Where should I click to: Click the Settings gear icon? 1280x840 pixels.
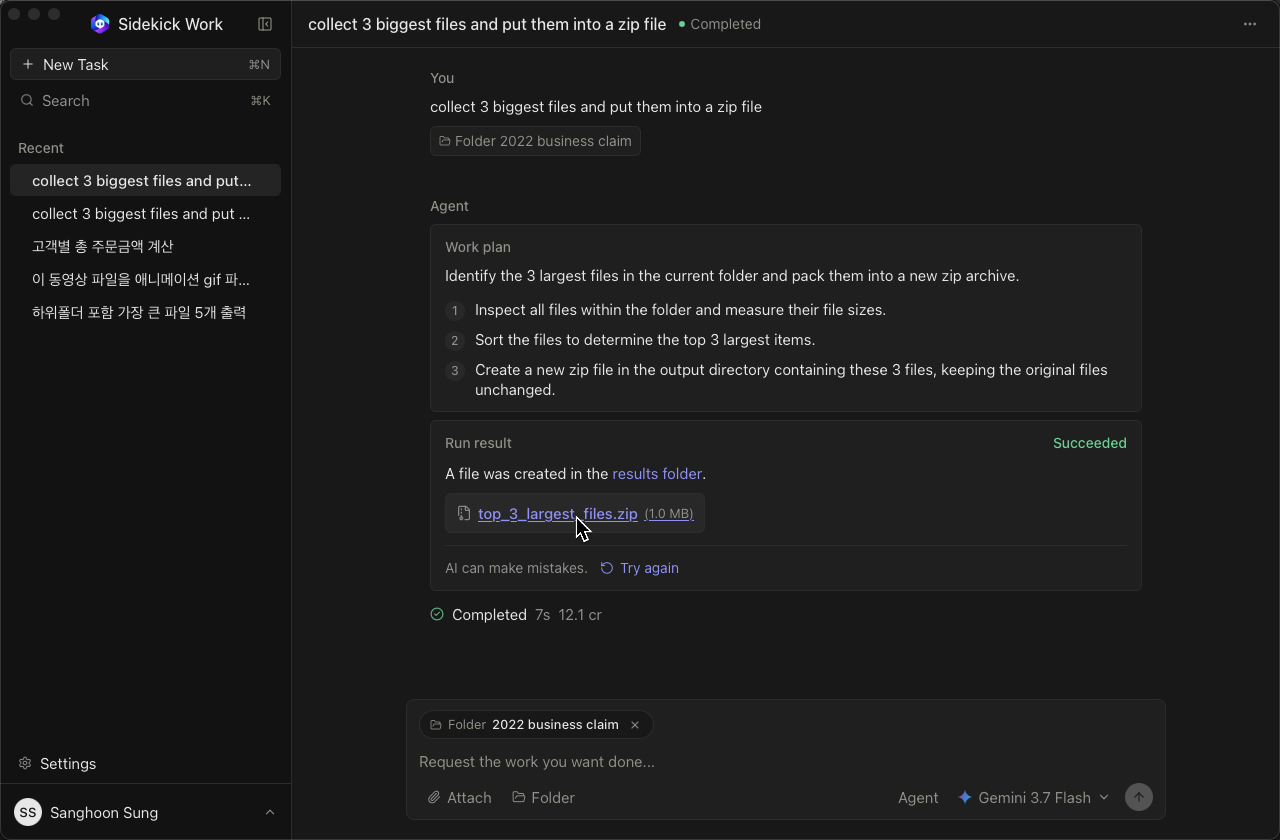pyautogui.click(x=25, y=763)
